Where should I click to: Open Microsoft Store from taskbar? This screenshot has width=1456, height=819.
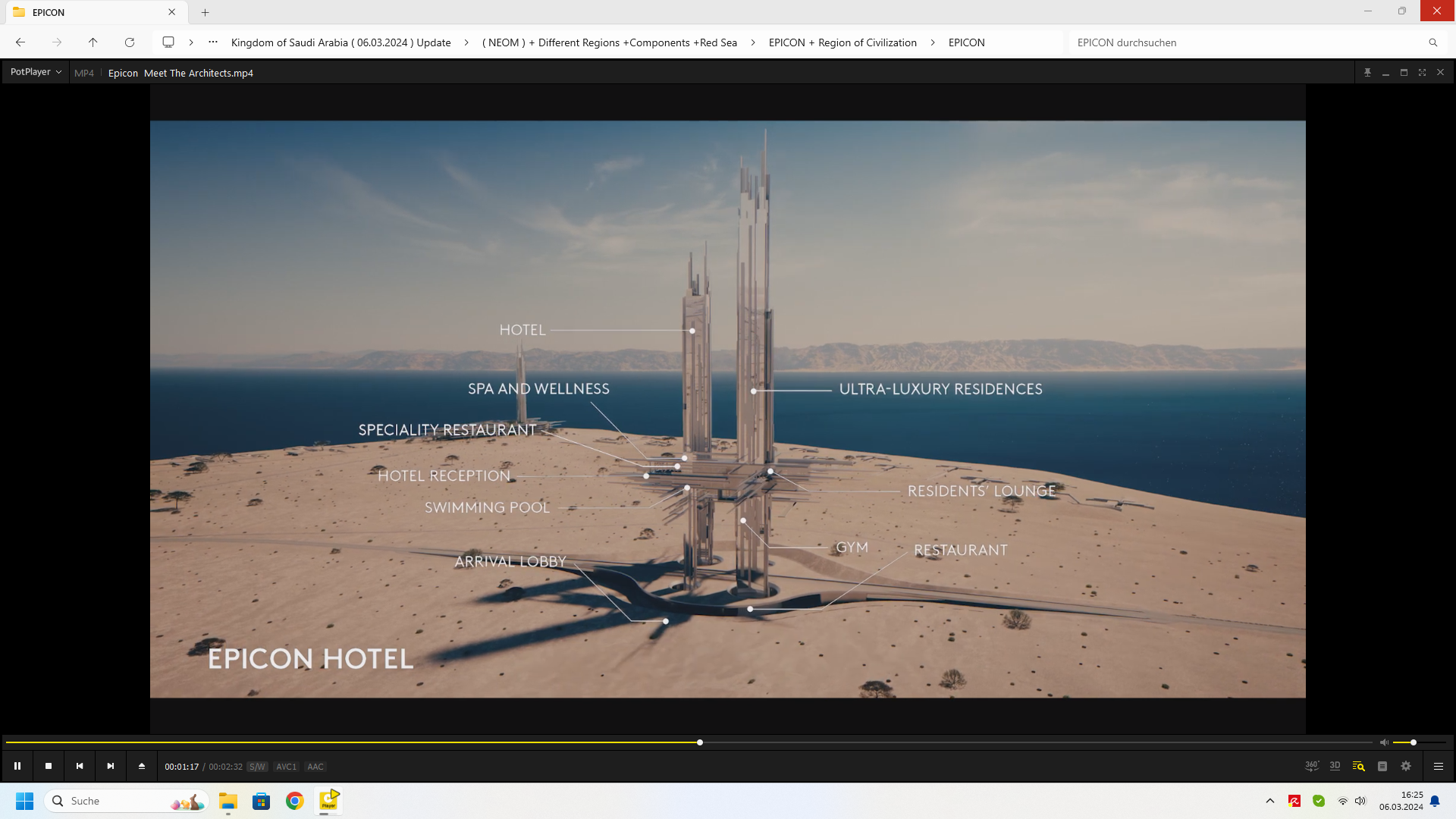[x=262, y=801]
